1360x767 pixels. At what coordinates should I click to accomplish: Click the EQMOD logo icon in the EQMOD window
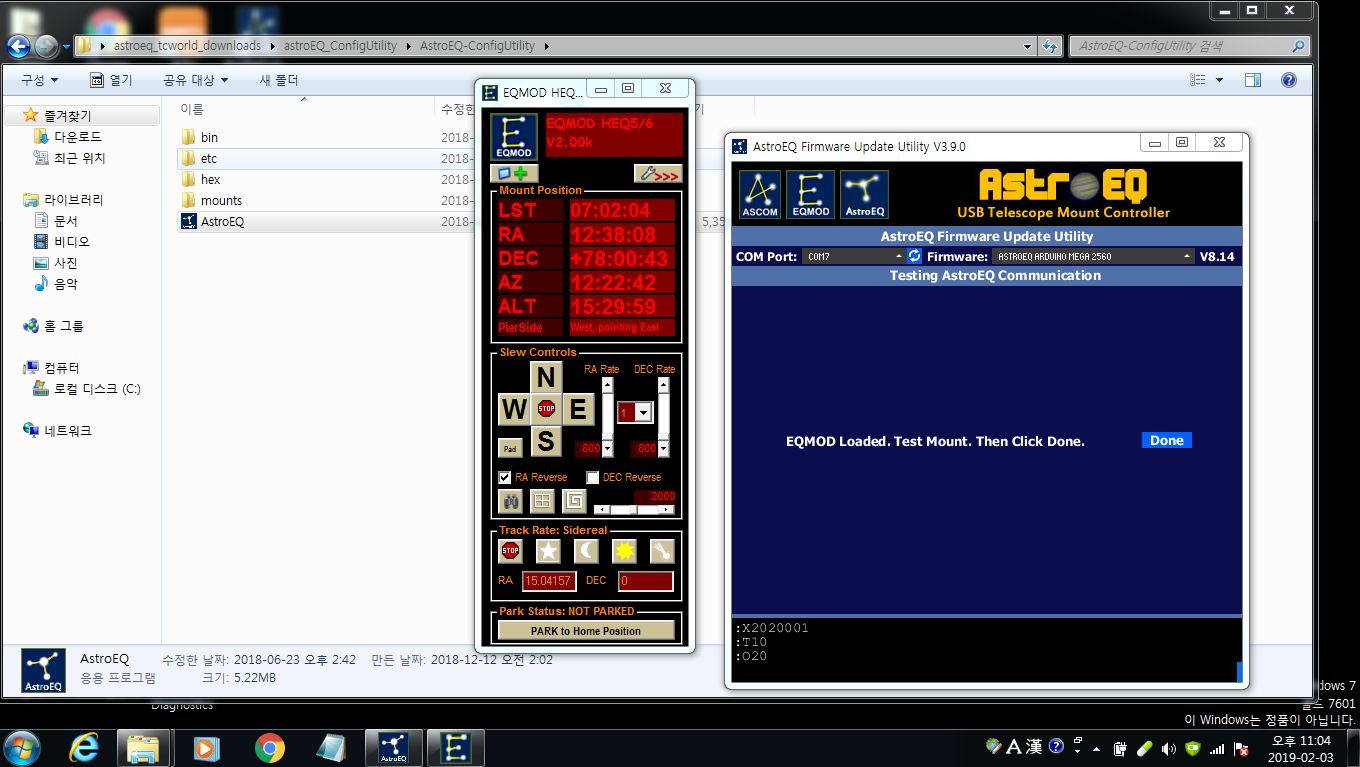click(514, 137)
